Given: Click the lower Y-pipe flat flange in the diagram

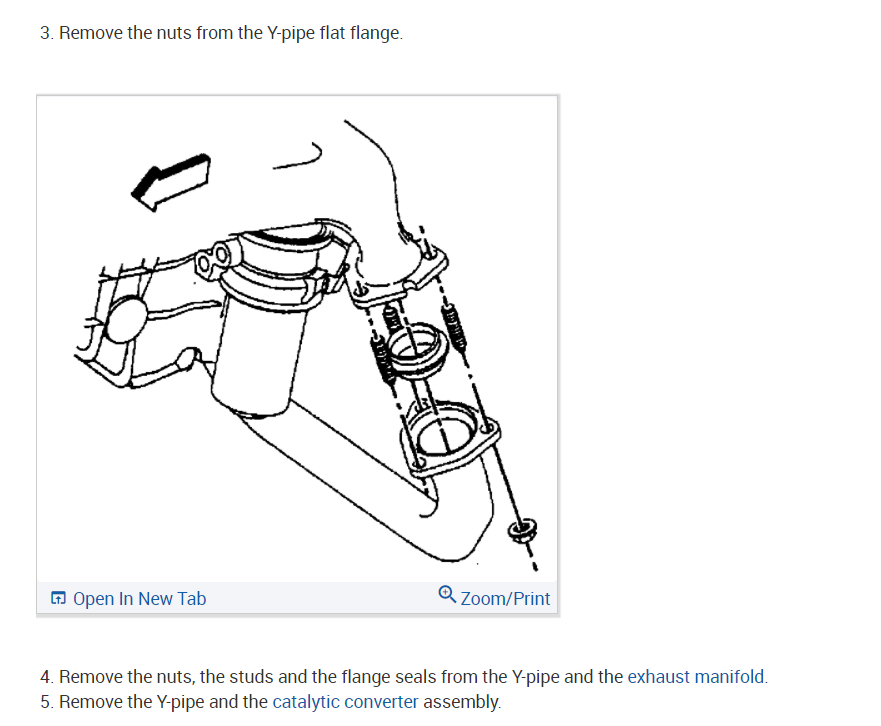Looking at the screenshot, I should [448, 439].
